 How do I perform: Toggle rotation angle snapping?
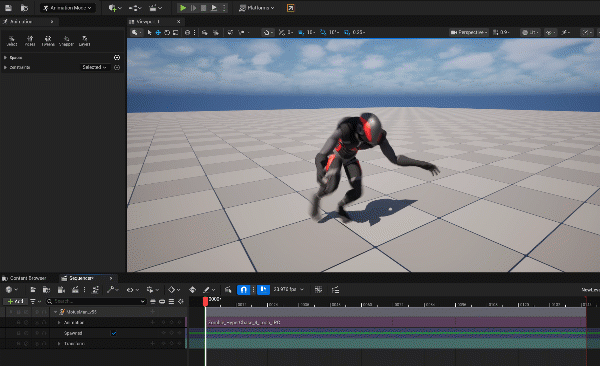pos(323,33)
